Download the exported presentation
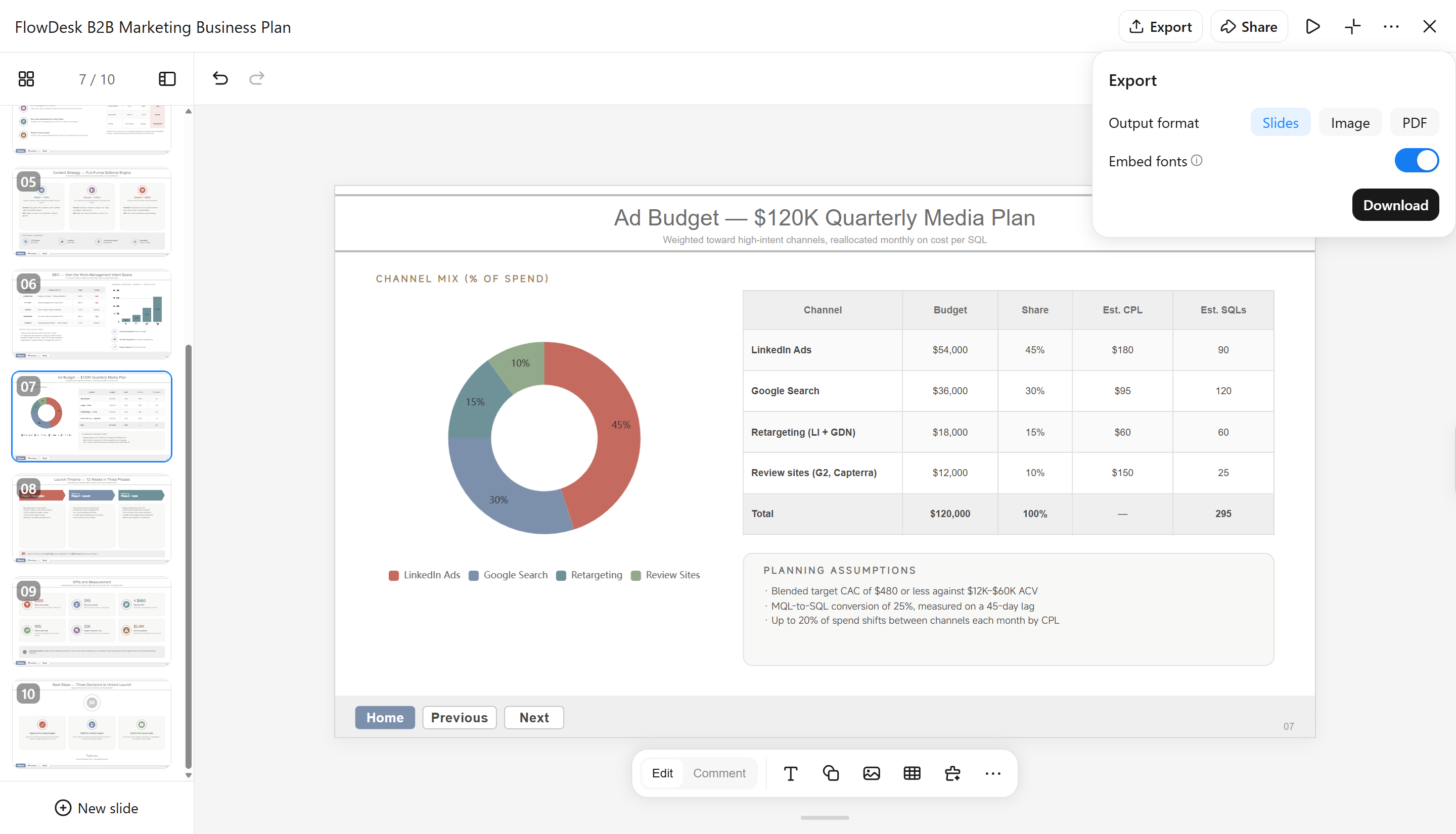The image size is (1456, 834). coord(1395,205)
